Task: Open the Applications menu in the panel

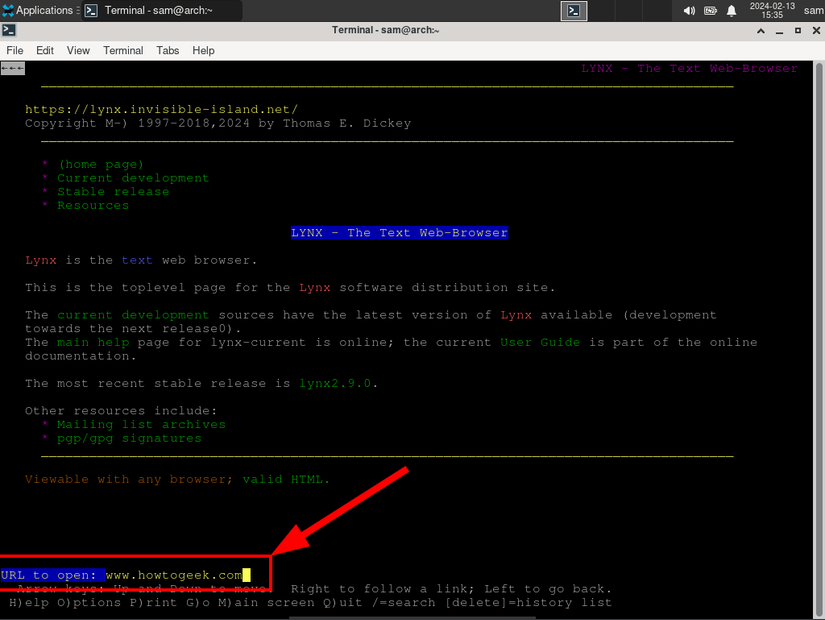Action: [38, 10]
